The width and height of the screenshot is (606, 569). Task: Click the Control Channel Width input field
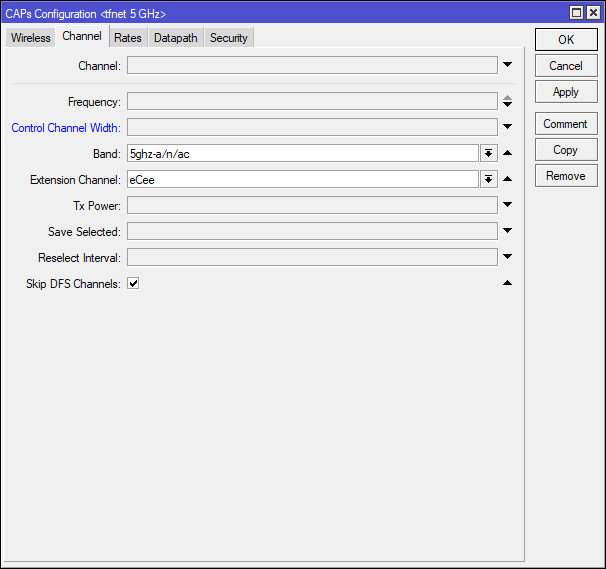tap(312, 127)
